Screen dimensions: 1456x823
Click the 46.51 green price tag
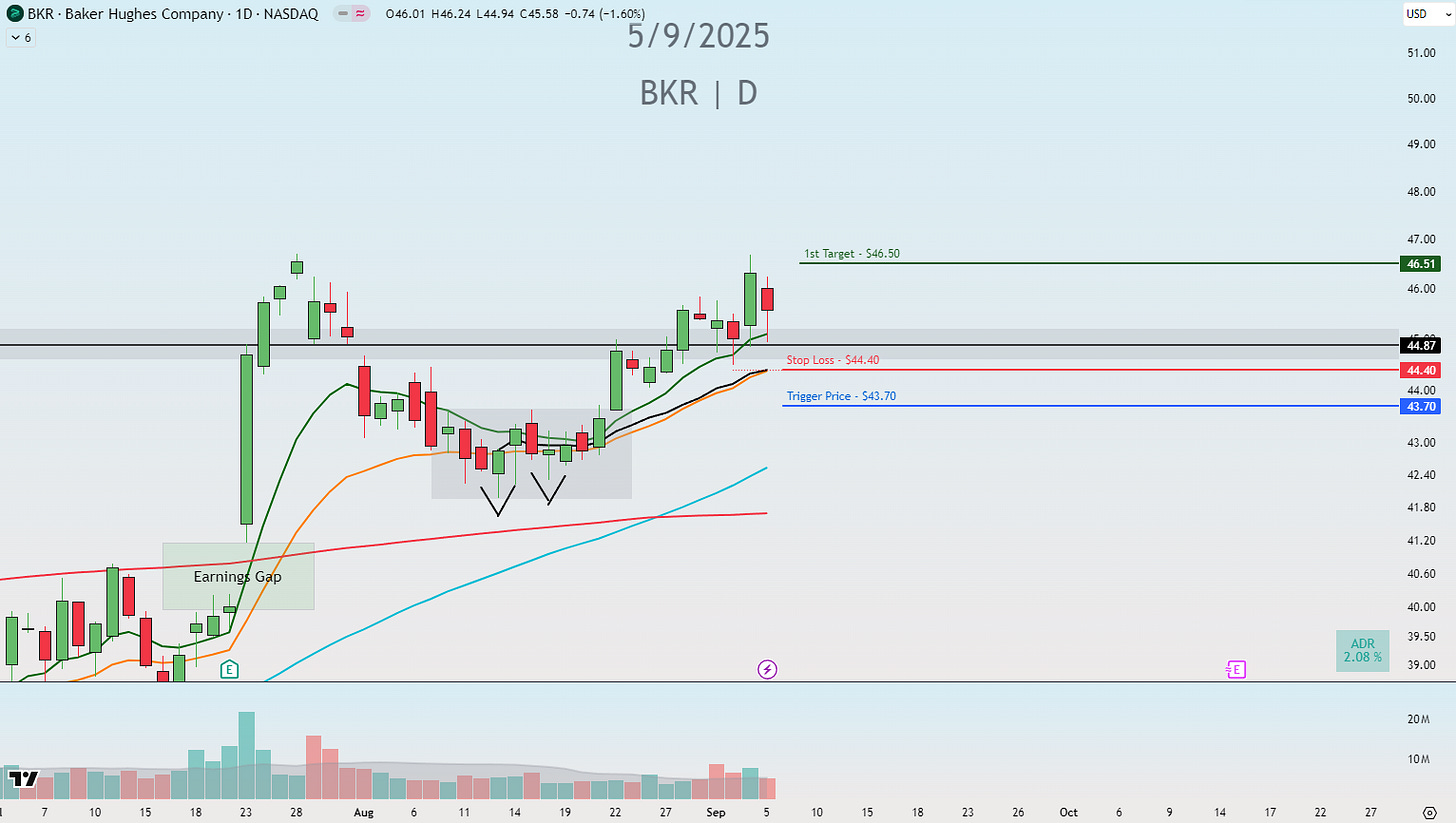1422,264
